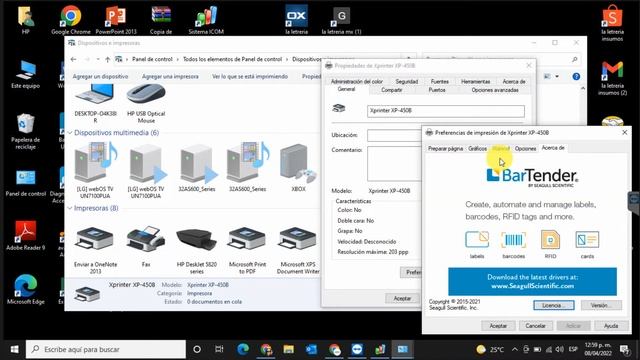Open Herramientas tab in Propiedades window
The height and width of the screenshot is (360, 640).
[476, 82]
